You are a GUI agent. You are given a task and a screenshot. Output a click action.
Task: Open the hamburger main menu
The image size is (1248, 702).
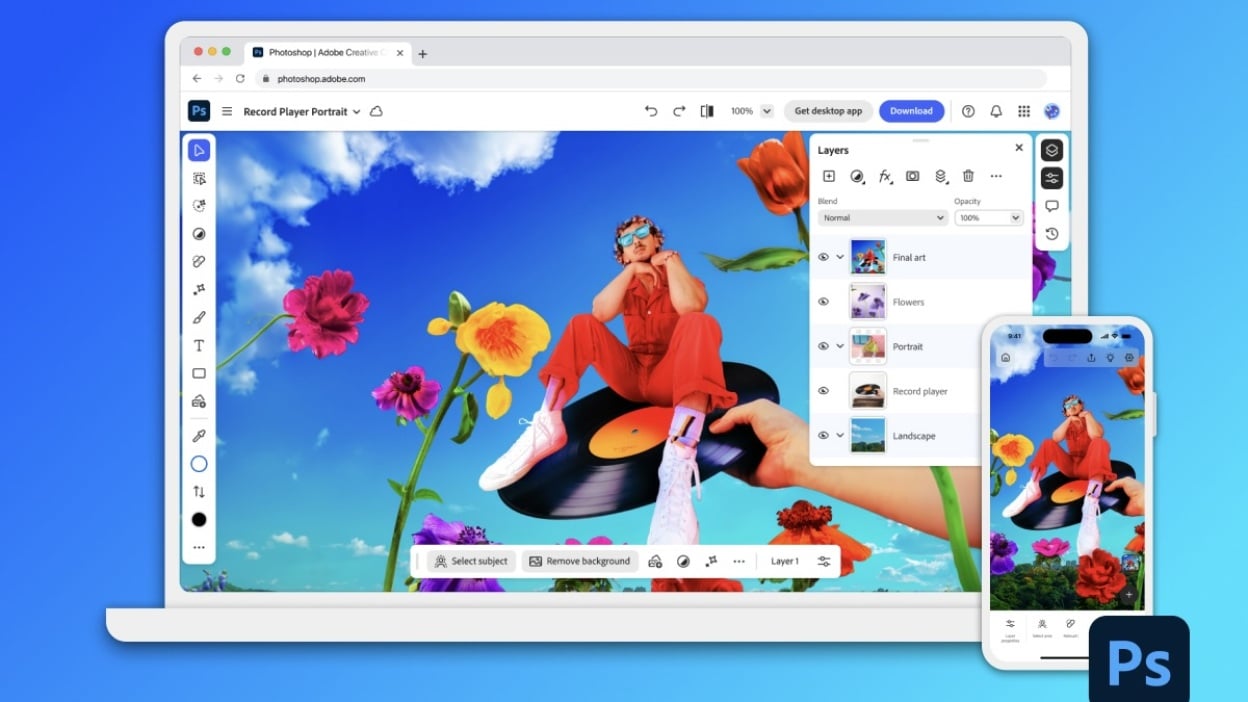pos(227,112)
